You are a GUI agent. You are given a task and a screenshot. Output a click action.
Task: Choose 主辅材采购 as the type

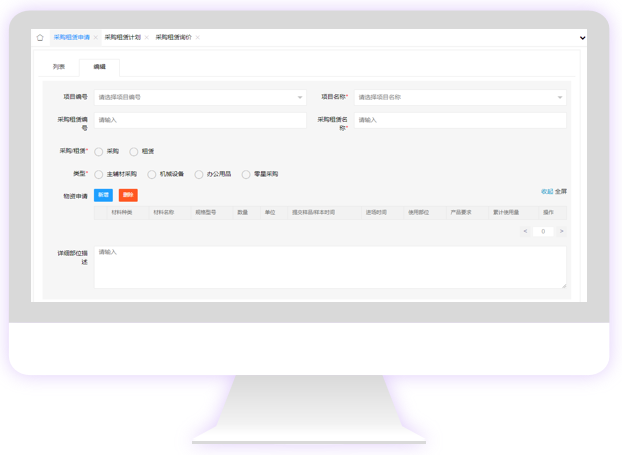[99, 174]
